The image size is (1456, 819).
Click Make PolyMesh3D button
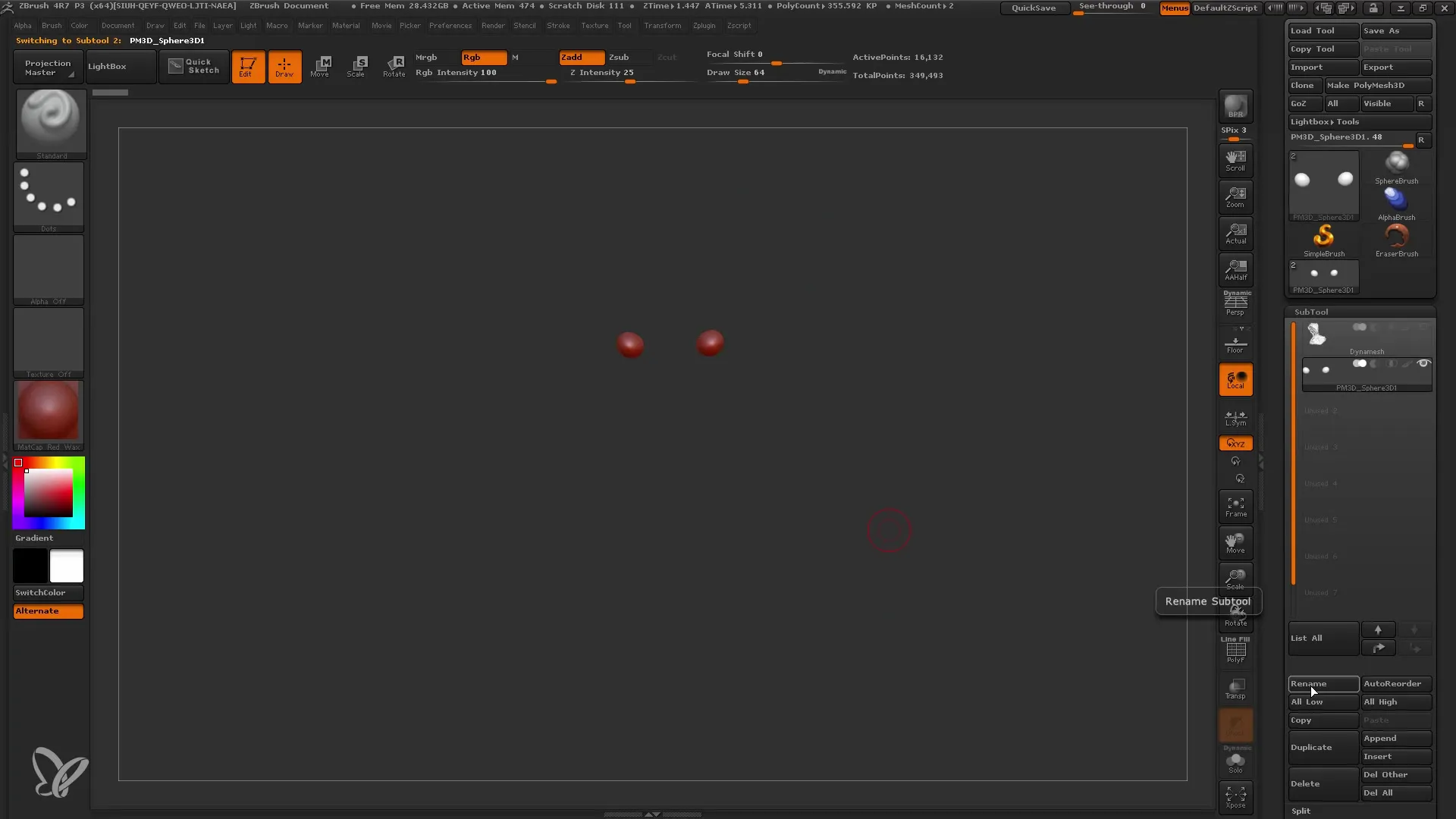pos(1378,86)
